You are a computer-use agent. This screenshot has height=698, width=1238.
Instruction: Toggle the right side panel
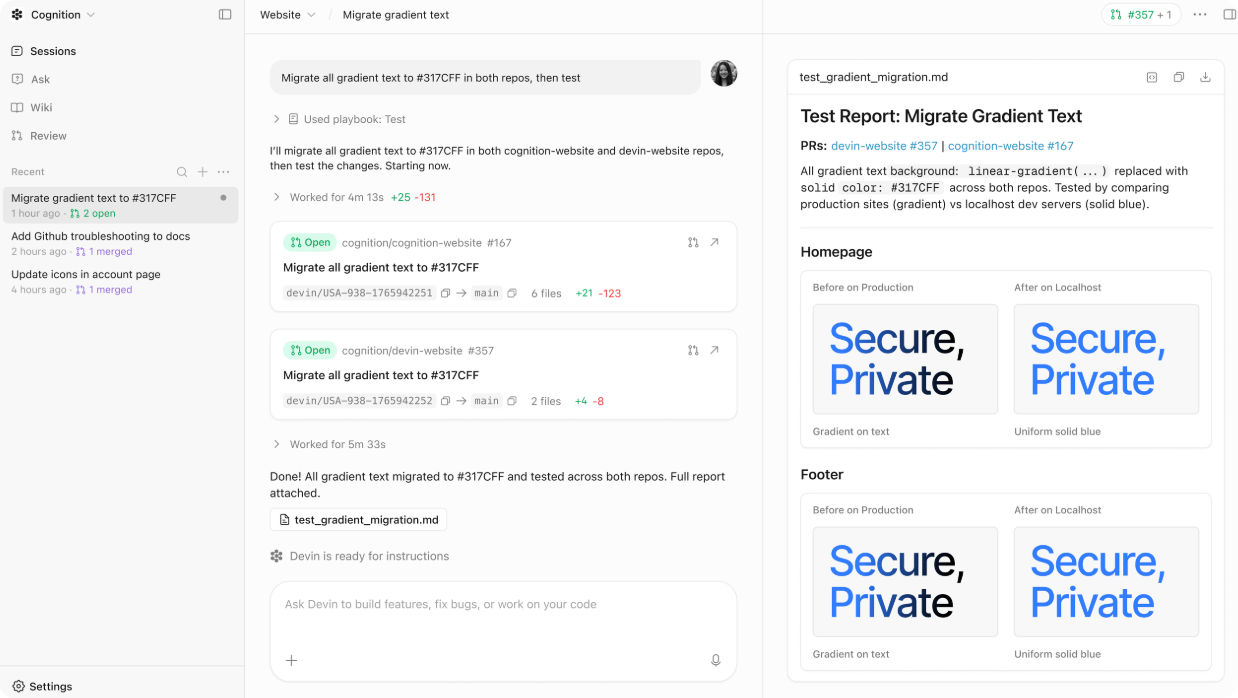click(x=1229, y=15)
